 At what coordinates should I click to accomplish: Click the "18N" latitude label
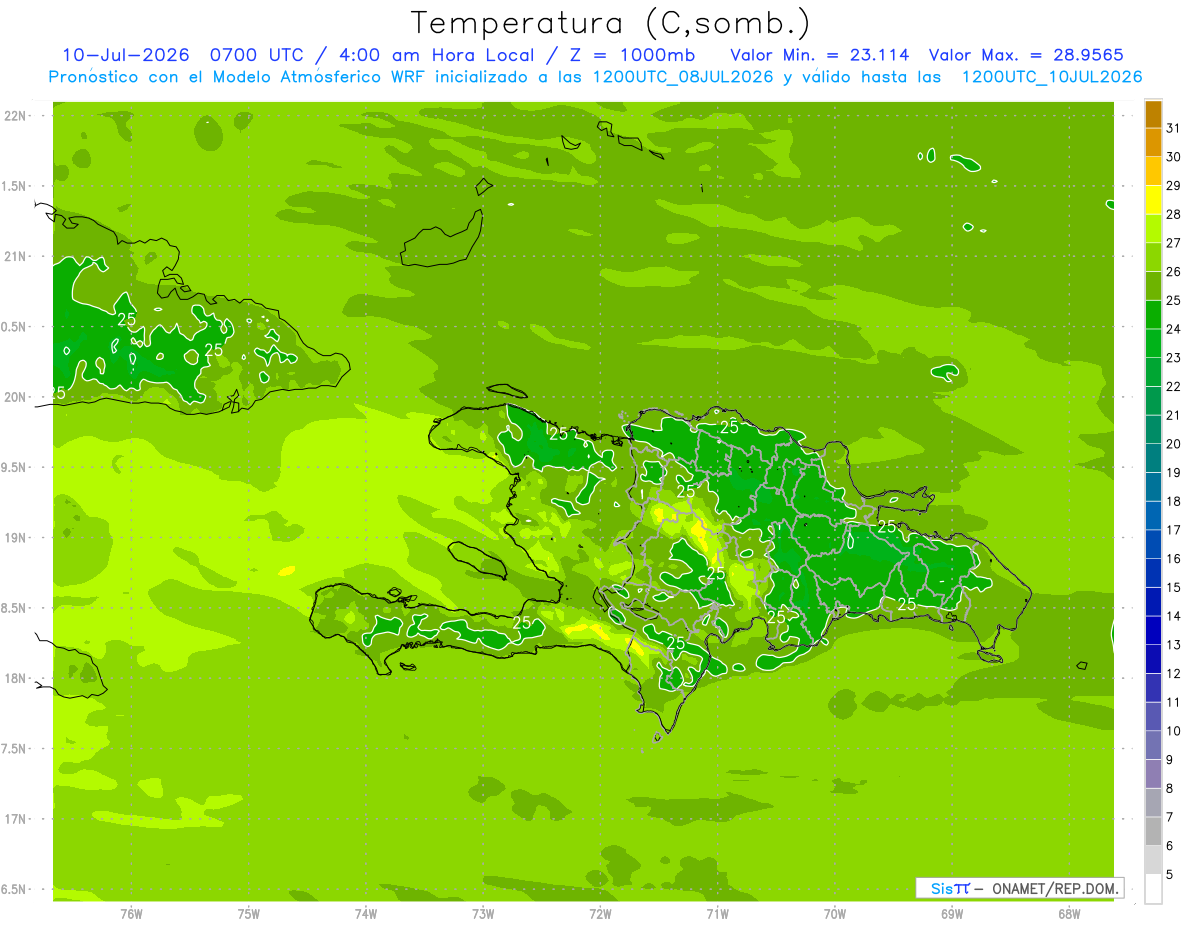pyautogui.click(x=16, y=678)
